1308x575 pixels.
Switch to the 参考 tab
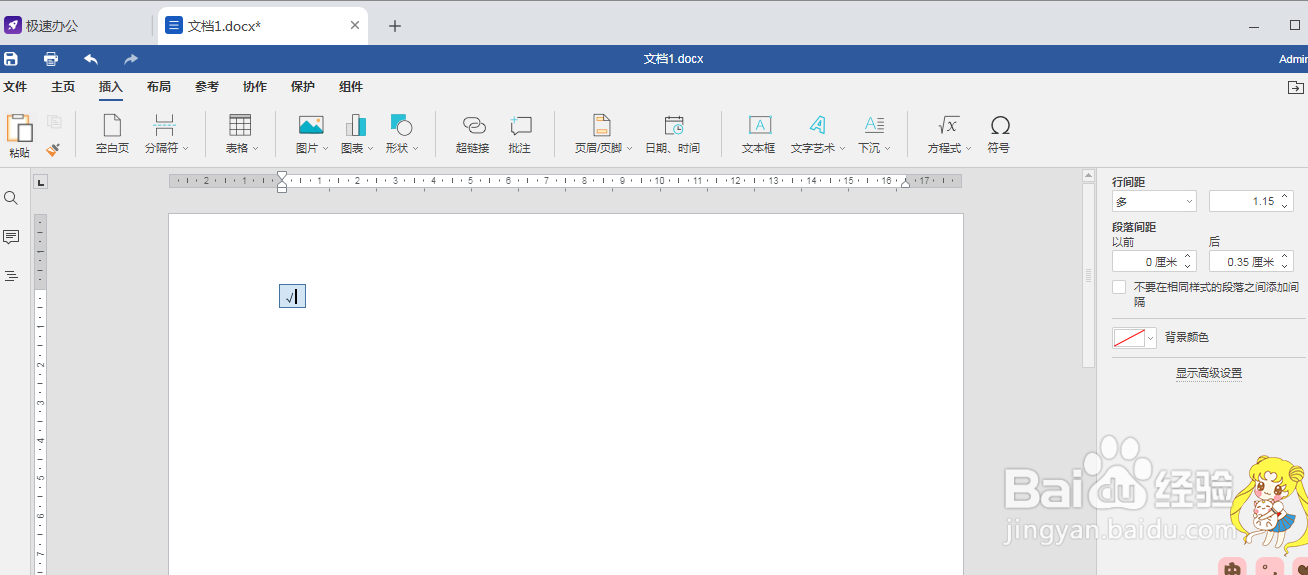pos(206,87)
